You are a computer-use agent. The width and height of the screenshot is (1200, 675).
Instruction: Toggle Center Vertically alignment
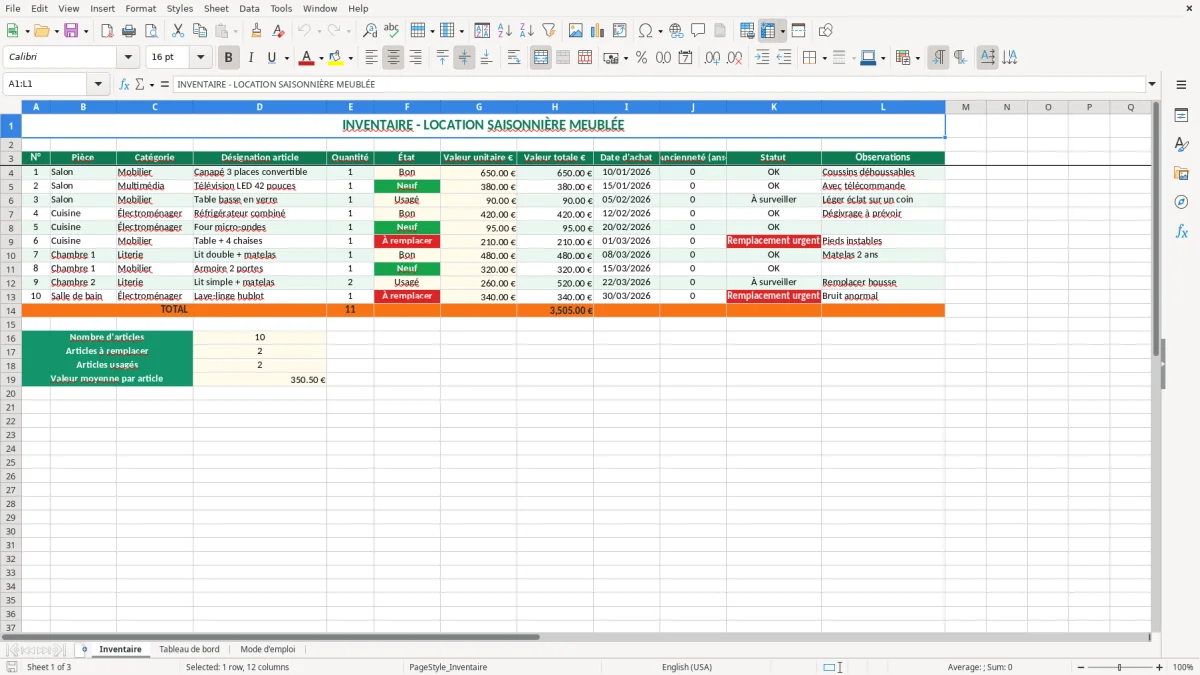point(464,58)
